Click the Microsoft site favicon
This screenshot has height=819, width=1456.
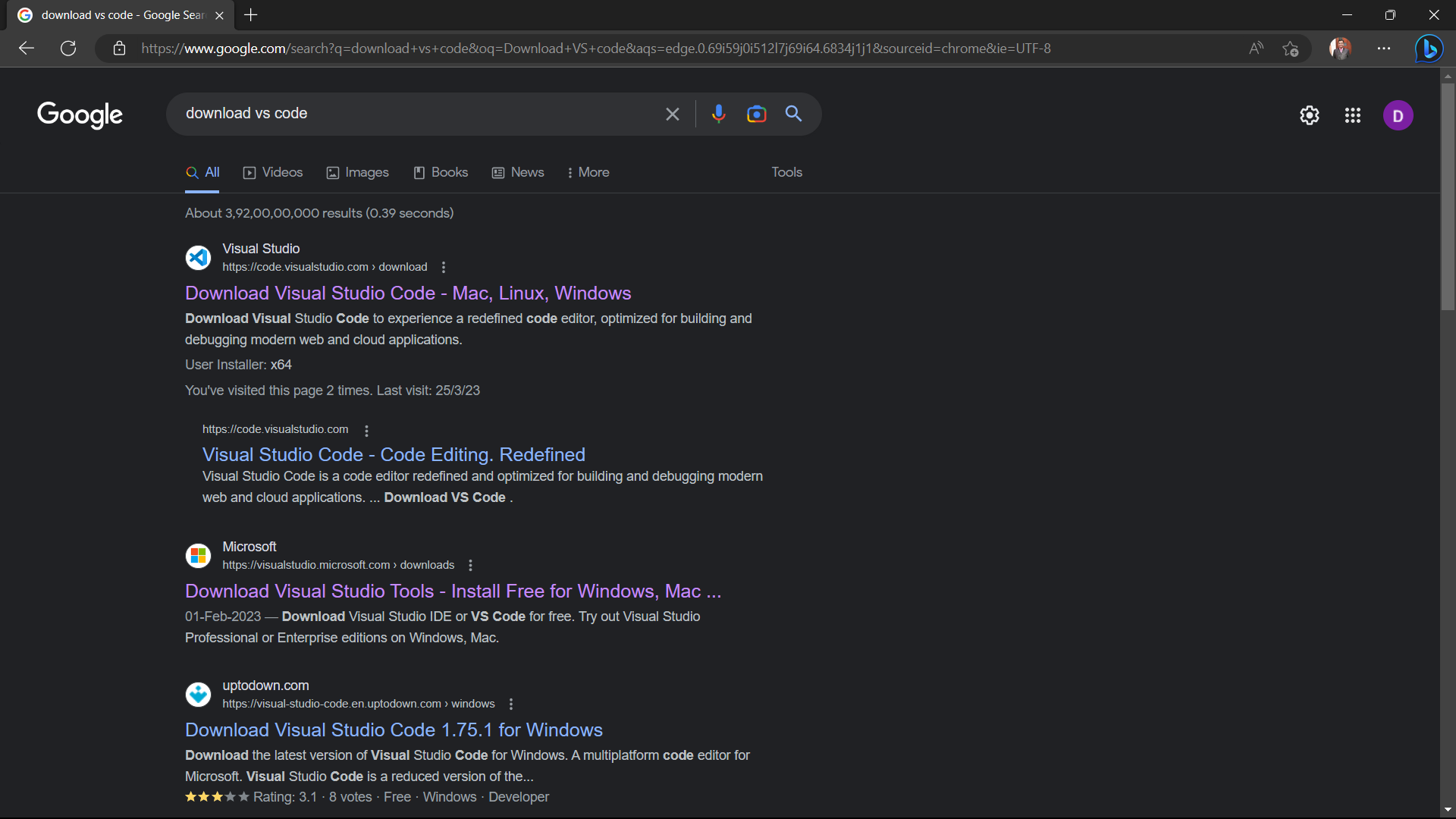click(x=198, y=556)
